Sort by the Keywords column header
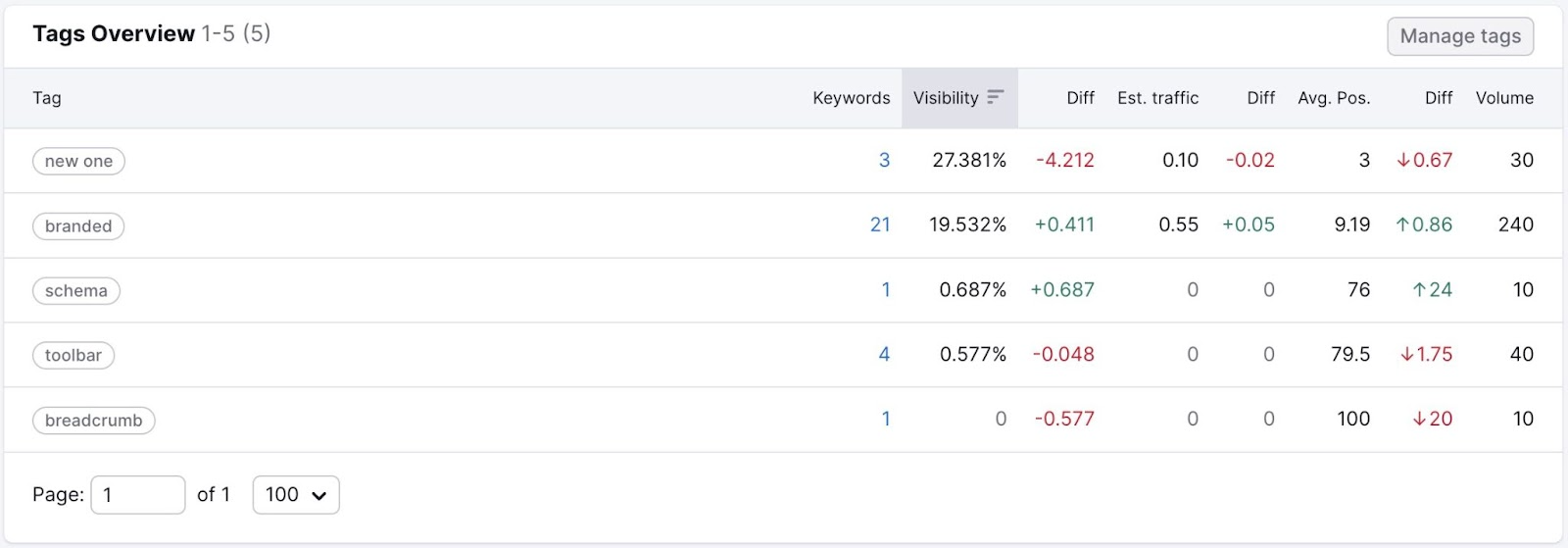This screenshot has width=1568, height=548. coord(851,98)
